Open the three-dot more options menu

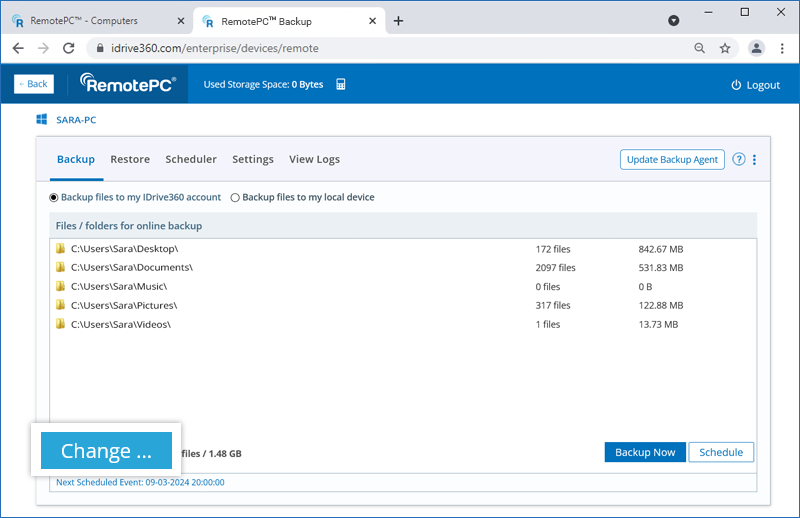pyautogui.click(x=755, y=160)
